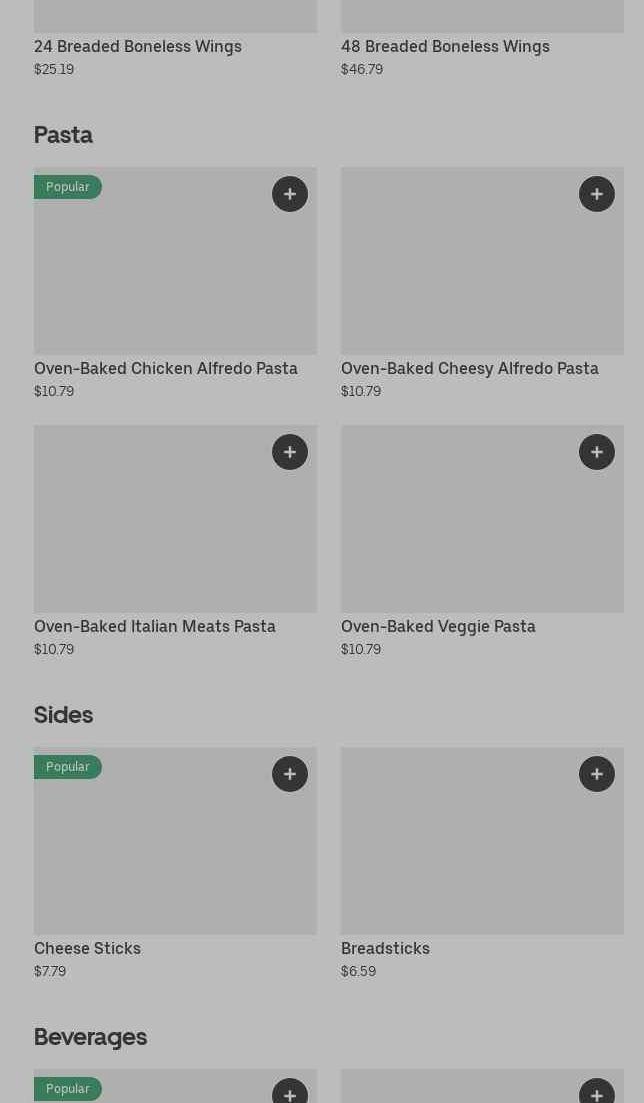Click the 24 Breaded Boneless Wings title

click(138, 46)
